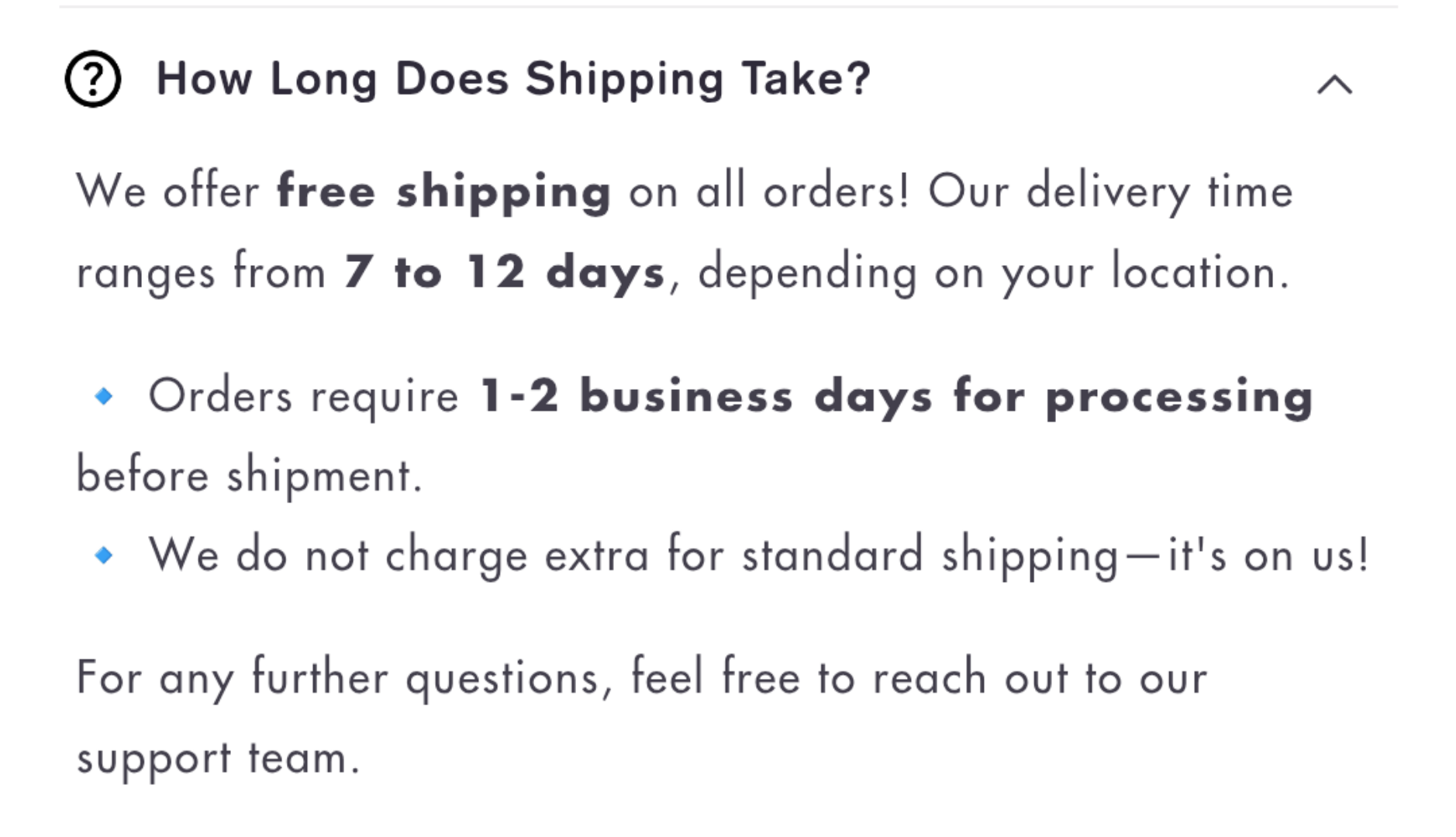Click the "before shipment." text line
The height and width of the screenshot is (837, 1456).
click(x=250, y=475)
